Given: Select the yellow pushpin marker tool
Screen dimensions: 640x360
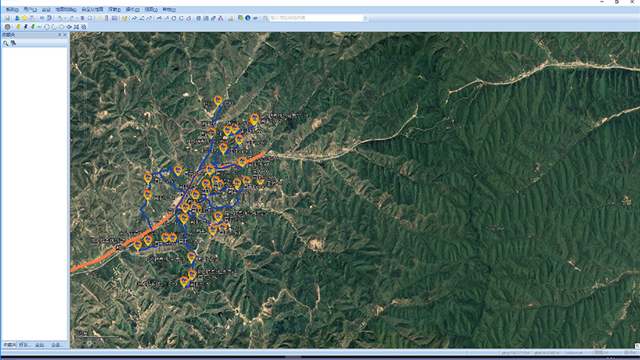Looking at the screenshot, I should [x=18, y=27].
